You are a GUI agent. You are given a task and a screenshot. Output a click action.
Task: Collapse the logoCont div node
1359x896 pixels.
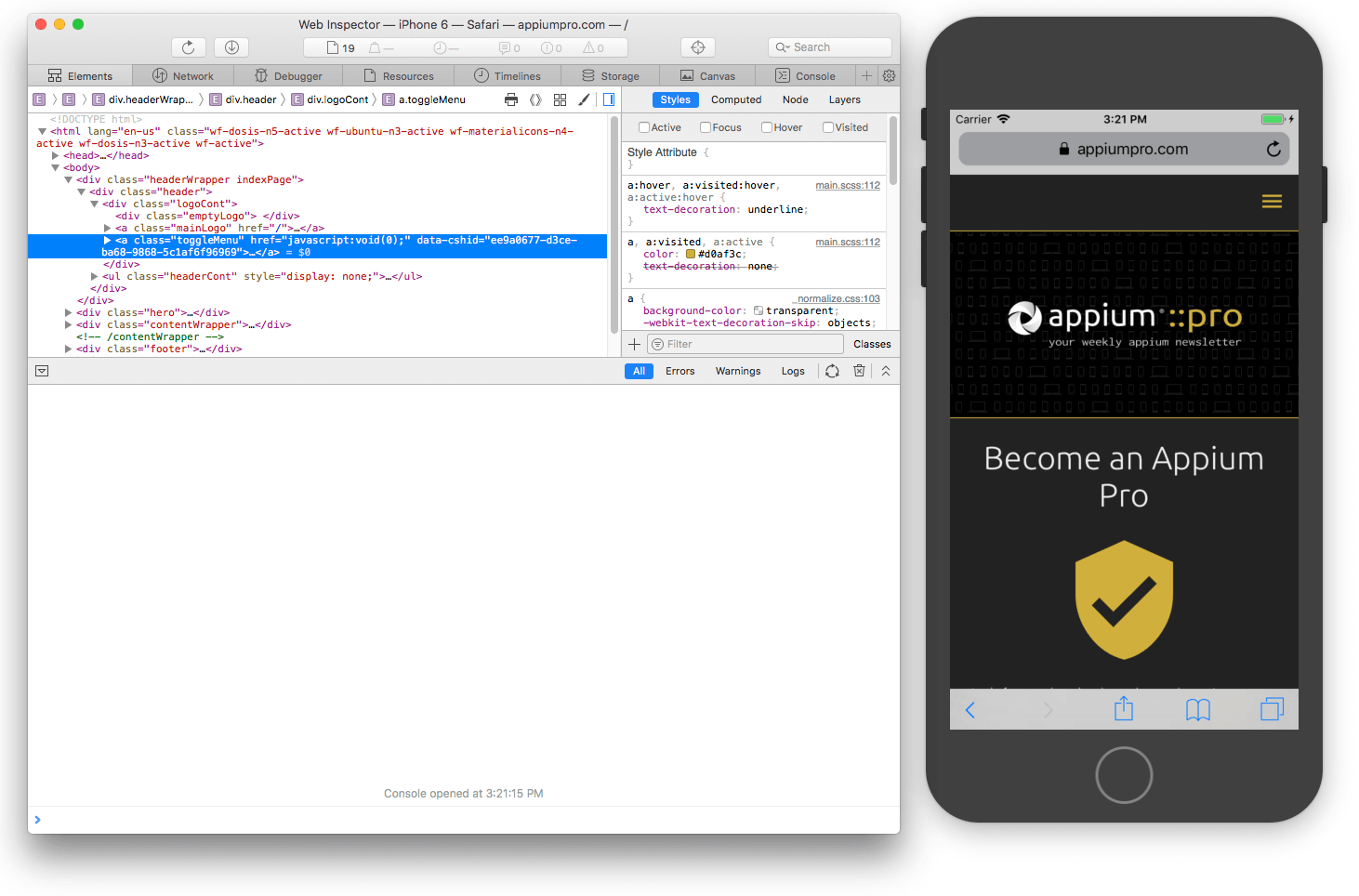click(94, 204)
